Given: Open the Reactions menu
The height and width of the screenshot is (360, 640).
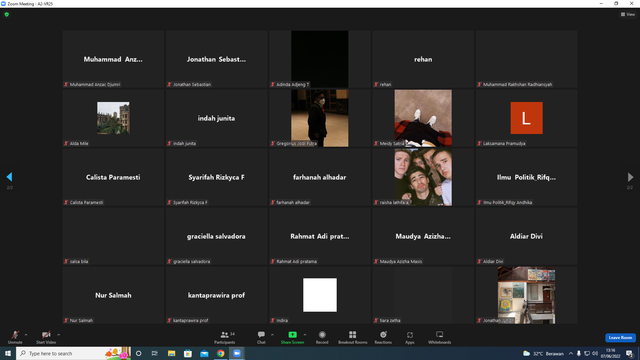Looking at the screenshot, I should (x=383, y=337).
